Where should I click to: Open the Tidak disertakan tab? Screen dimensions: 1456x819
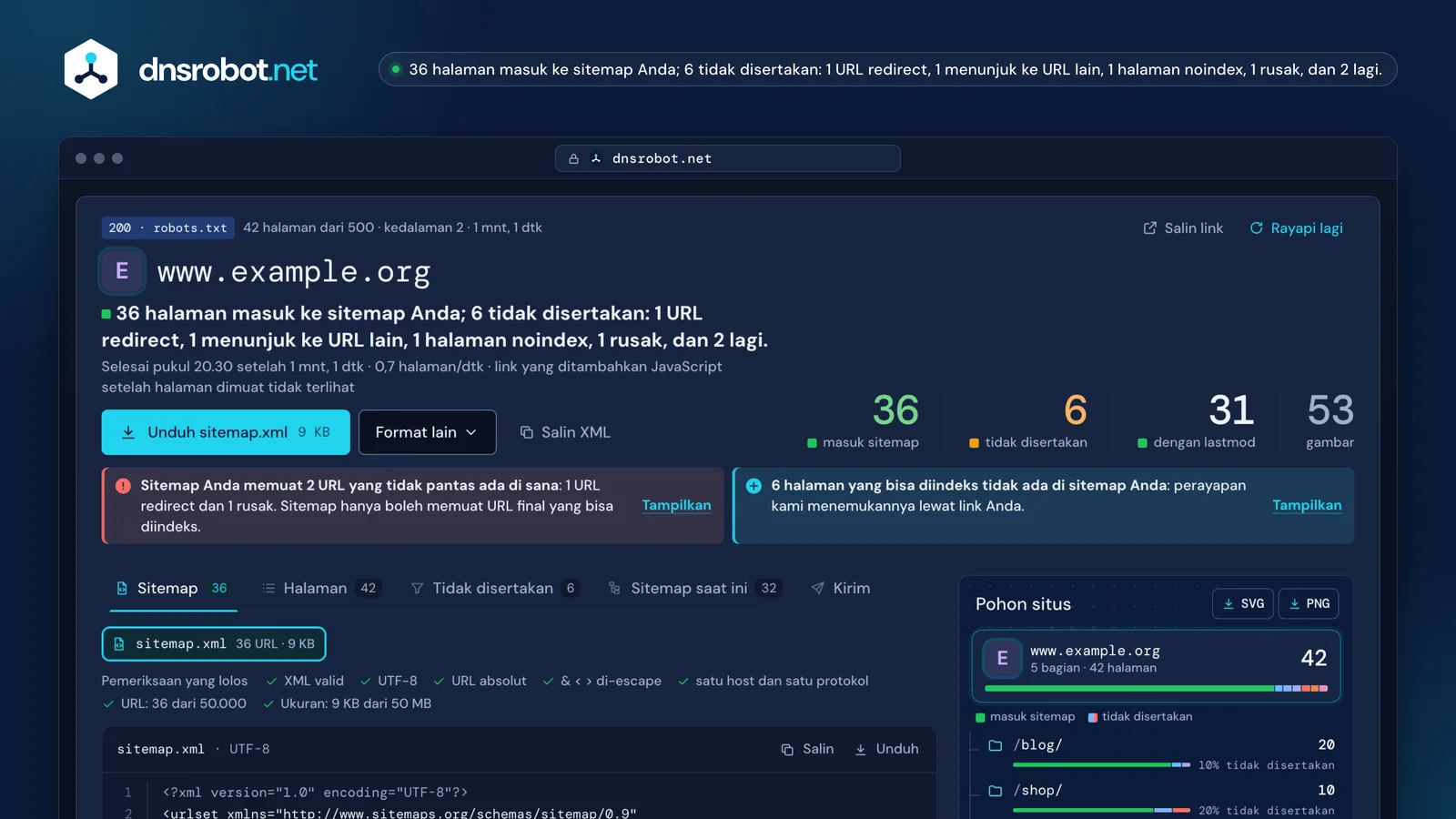494,589
